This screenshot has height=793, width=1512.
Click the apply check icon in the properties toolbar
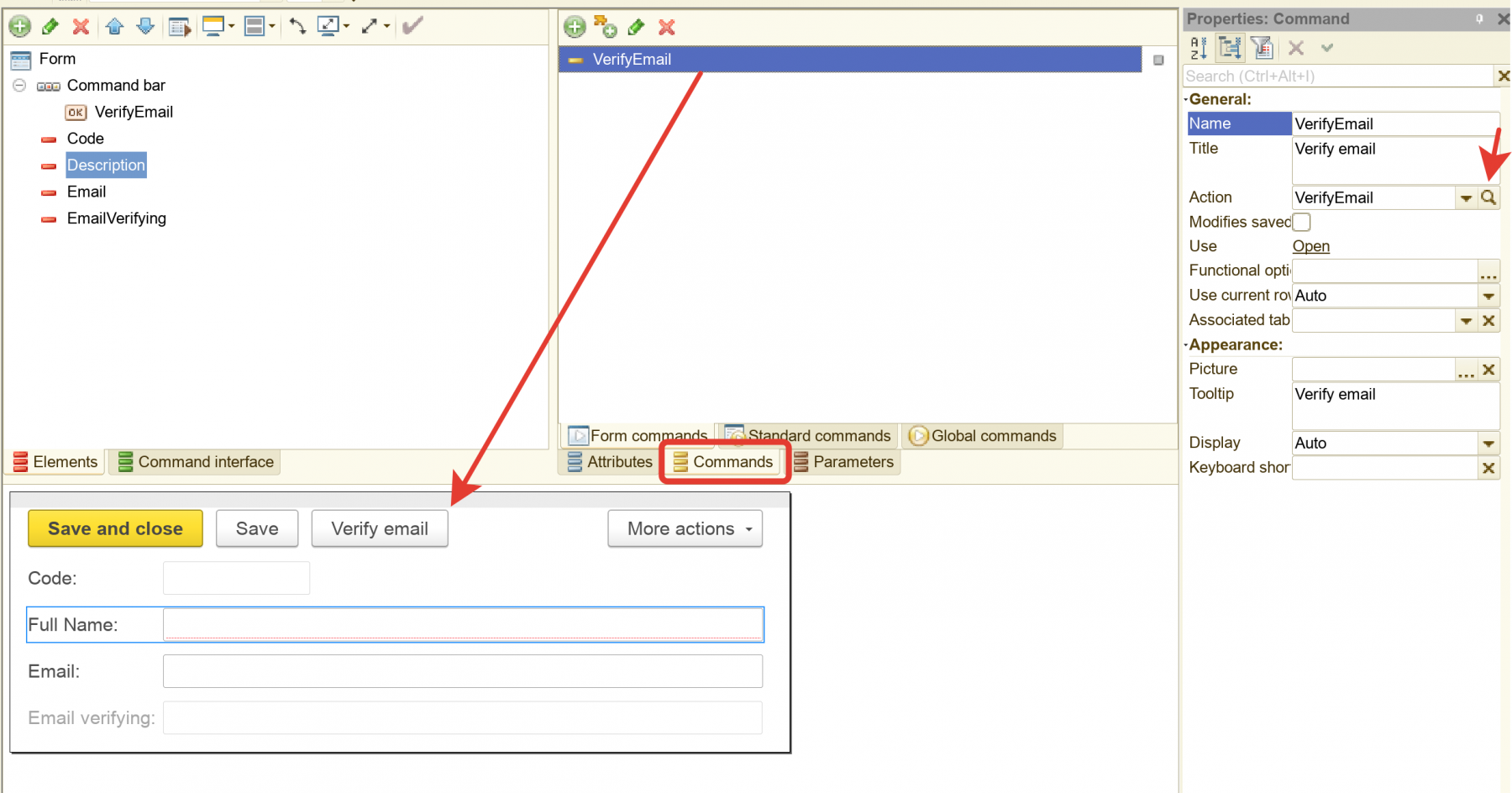click(1327, 48)
